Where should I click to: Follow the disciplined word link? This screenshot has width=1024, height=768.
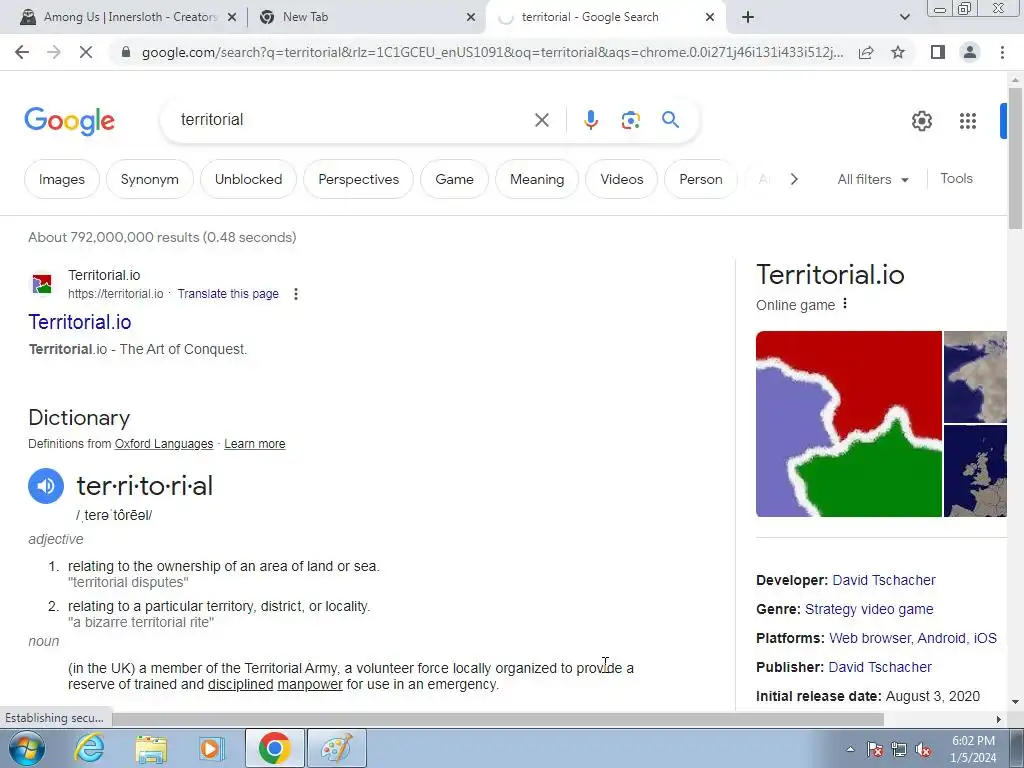240,684
